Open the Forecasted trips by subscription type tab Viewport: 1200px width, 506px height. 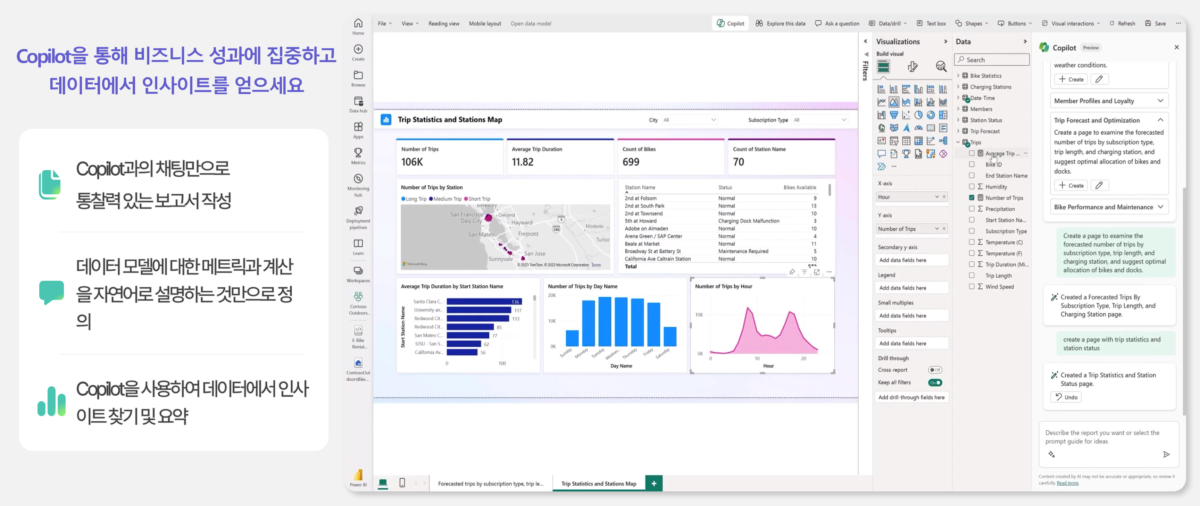490,483
